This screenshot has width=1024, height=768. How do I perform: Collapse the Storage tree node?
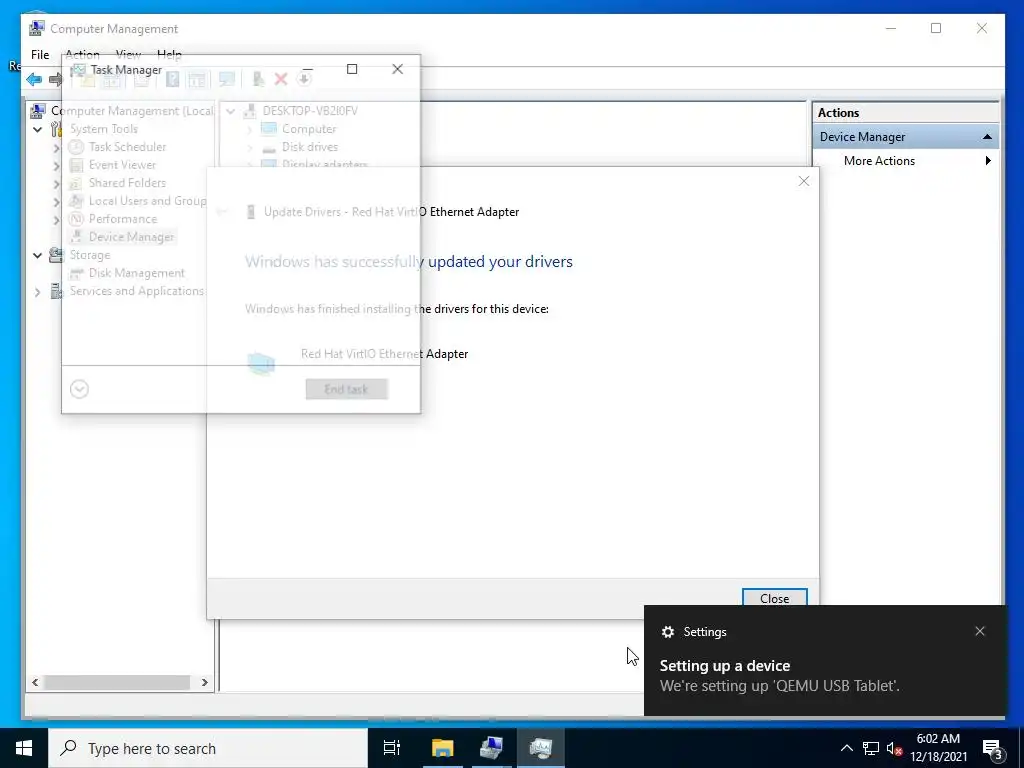[x=37, y=255]
